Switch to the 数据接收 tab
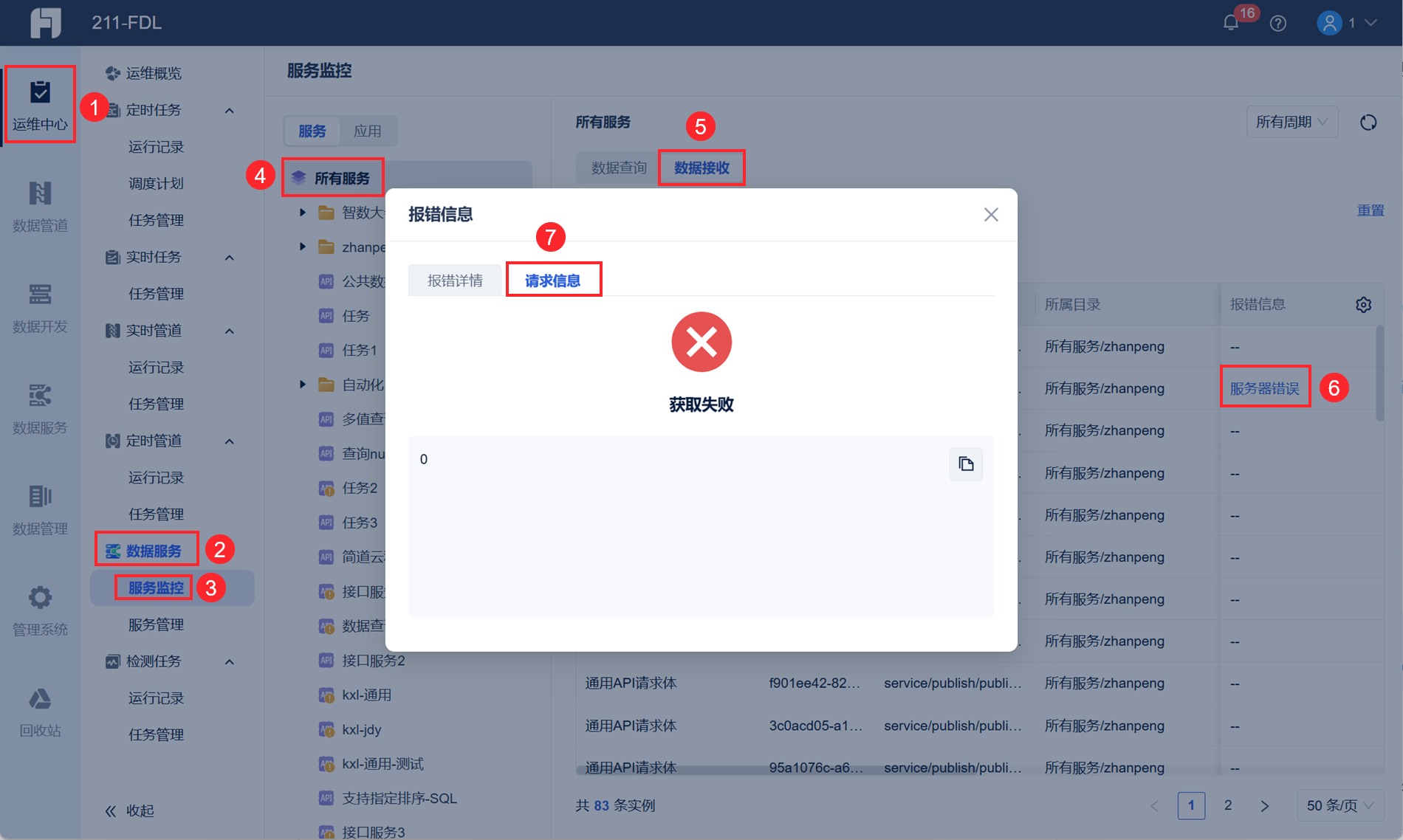This screenshot has height=840, width=1403. [701, 168]
